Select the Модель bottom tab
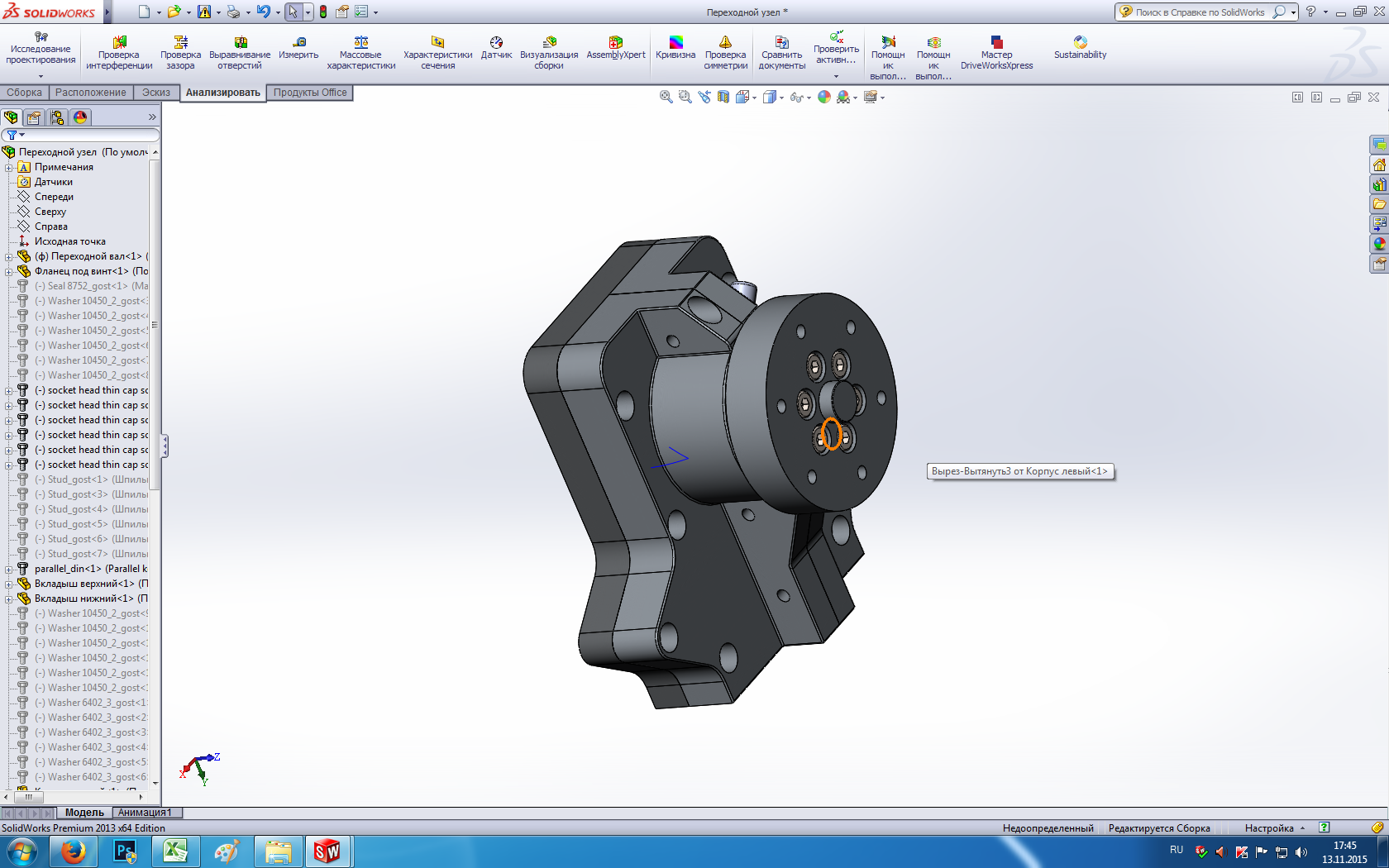The width and height of the screenshot is (1389, 868). [84, 813]
